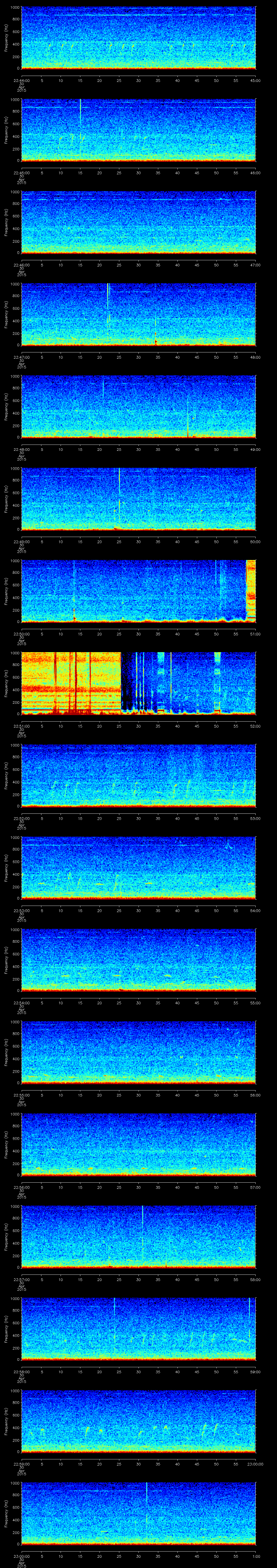This screenshot has height=1568, width=277.
Task: Click the 22:45:00 start time label
Action: click(21, 173)
